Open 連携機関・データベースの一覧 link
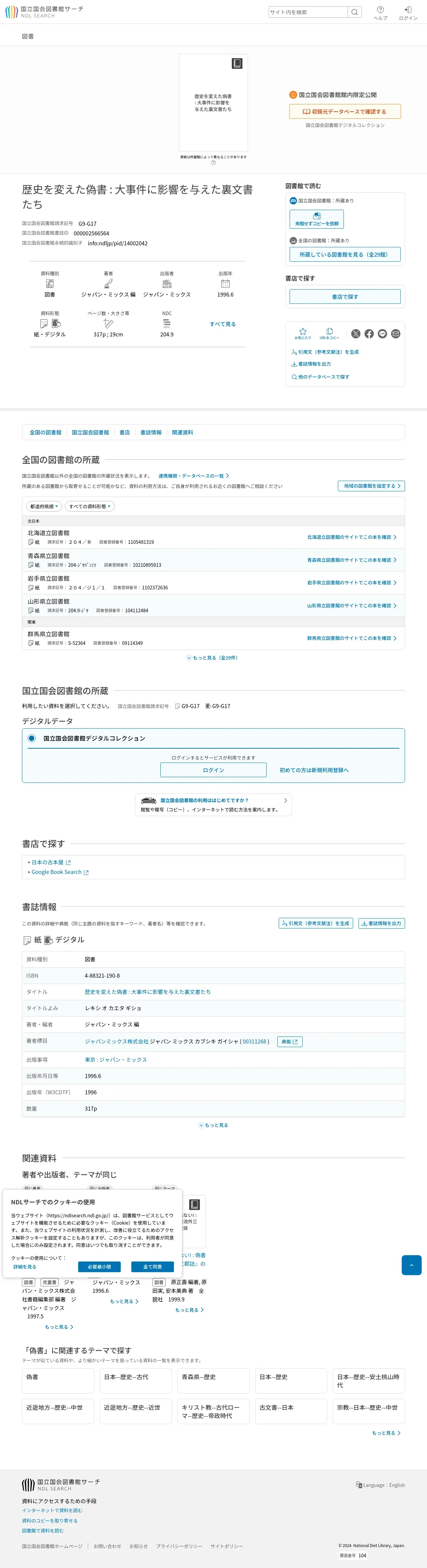This screenshot has width=427, height=1568. pos(194,476)
